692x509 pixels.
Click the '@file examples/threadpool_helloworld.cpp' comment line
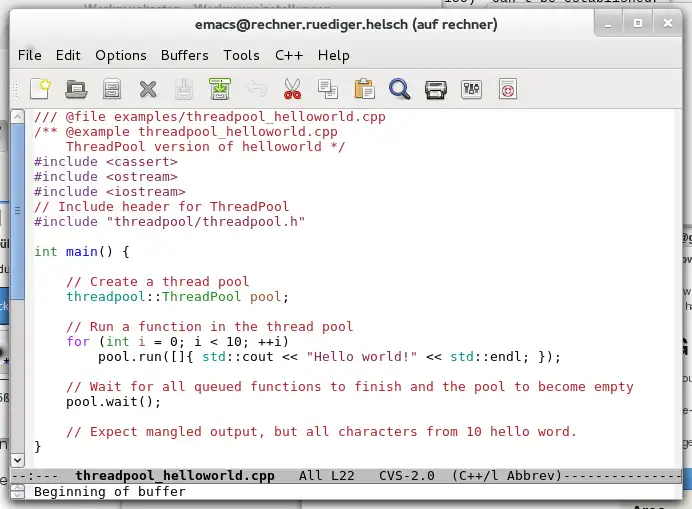tap(210, 117)
